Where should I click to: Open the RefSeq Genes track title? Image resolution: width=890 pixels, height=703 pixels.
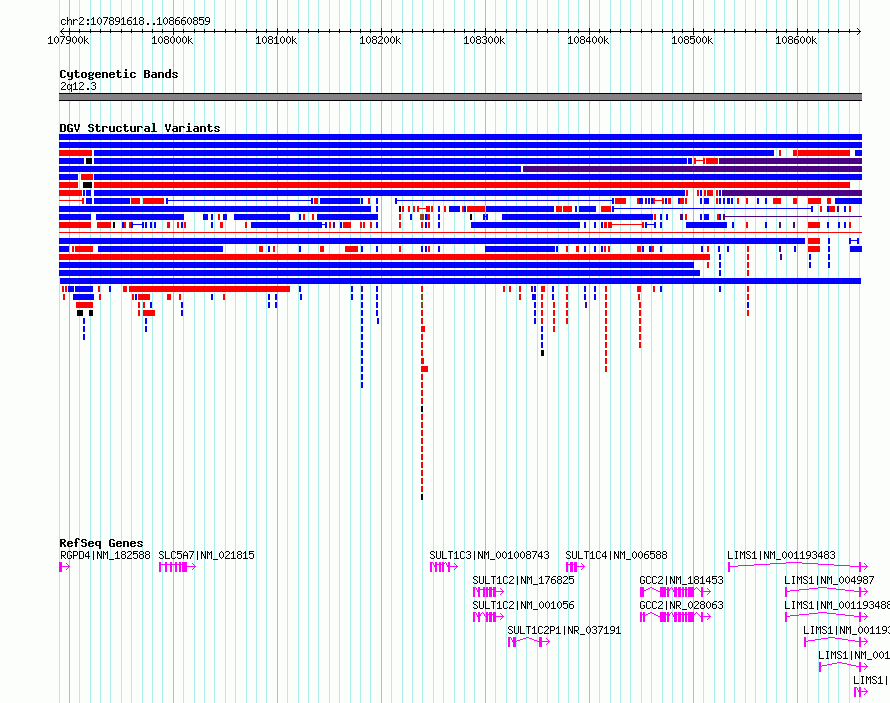point(101,543)
